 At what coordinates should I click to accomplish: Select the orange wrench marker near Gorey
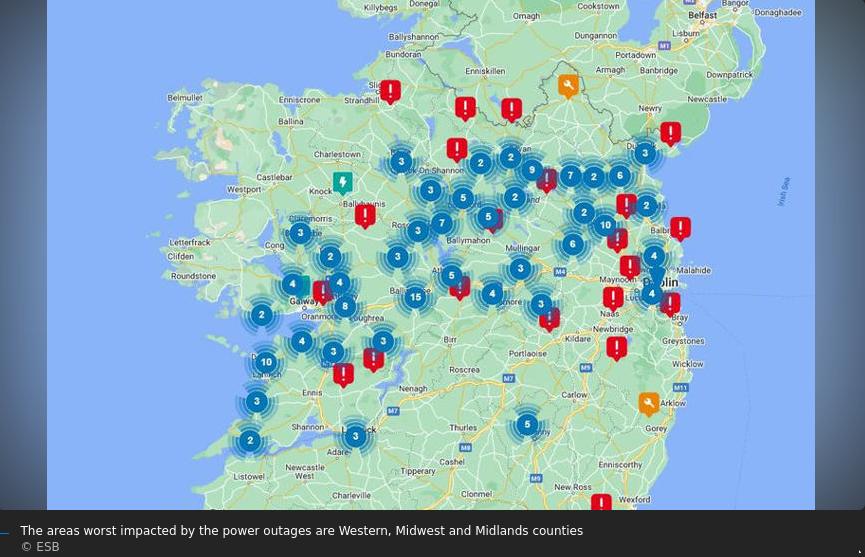coord(649,403)
